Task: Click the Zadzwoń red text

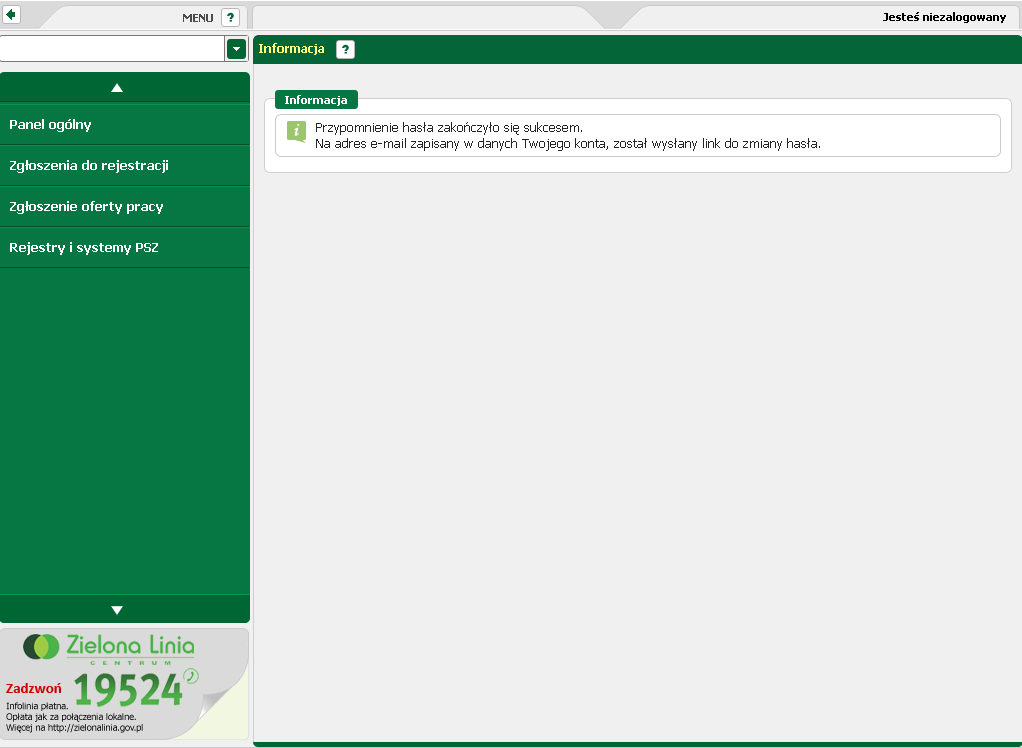Action: 34,689
